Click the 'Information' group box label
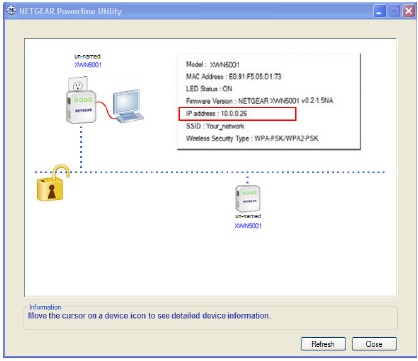Viewport: 418px width, 361px height. (x=45, y=307)
